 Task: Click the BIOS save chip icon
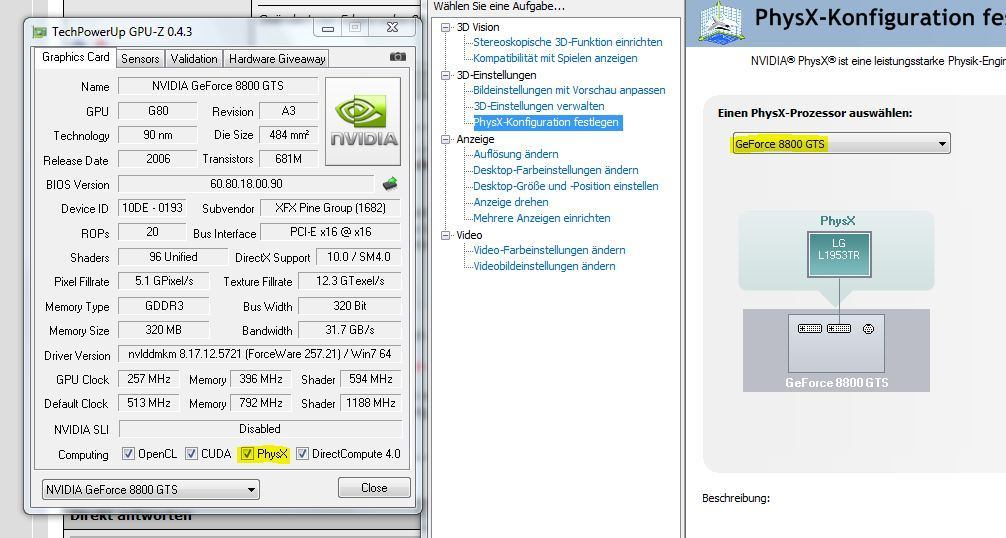(390, 184)
